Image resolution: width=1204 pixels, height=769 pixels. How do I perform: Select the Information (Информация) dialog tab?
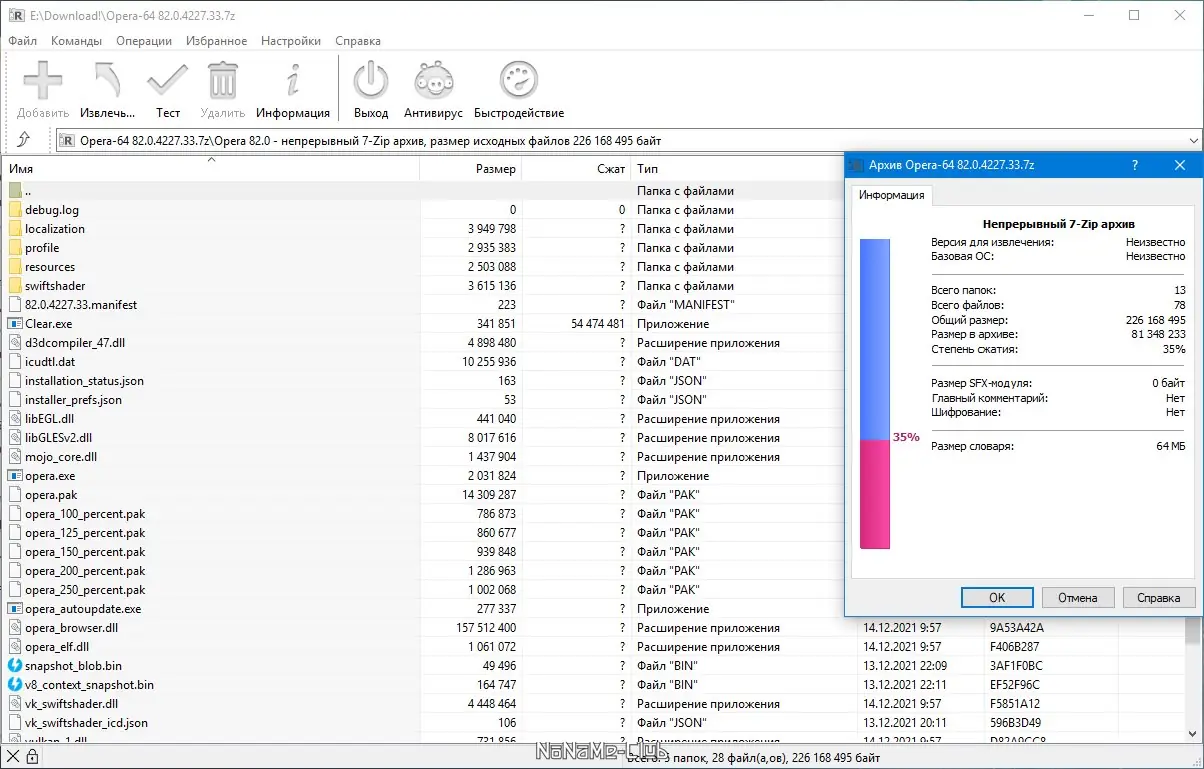point(891,196)
